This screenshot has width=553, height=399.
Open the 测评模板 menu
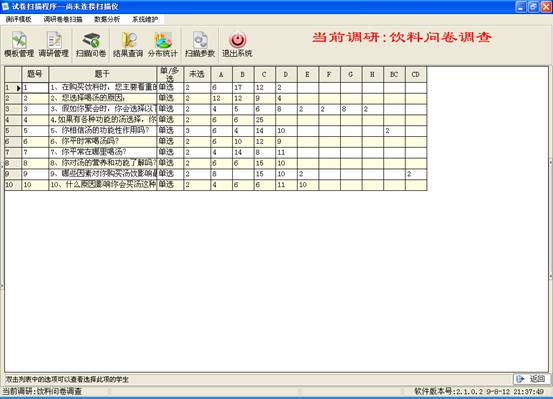click(x=18, y=19)
